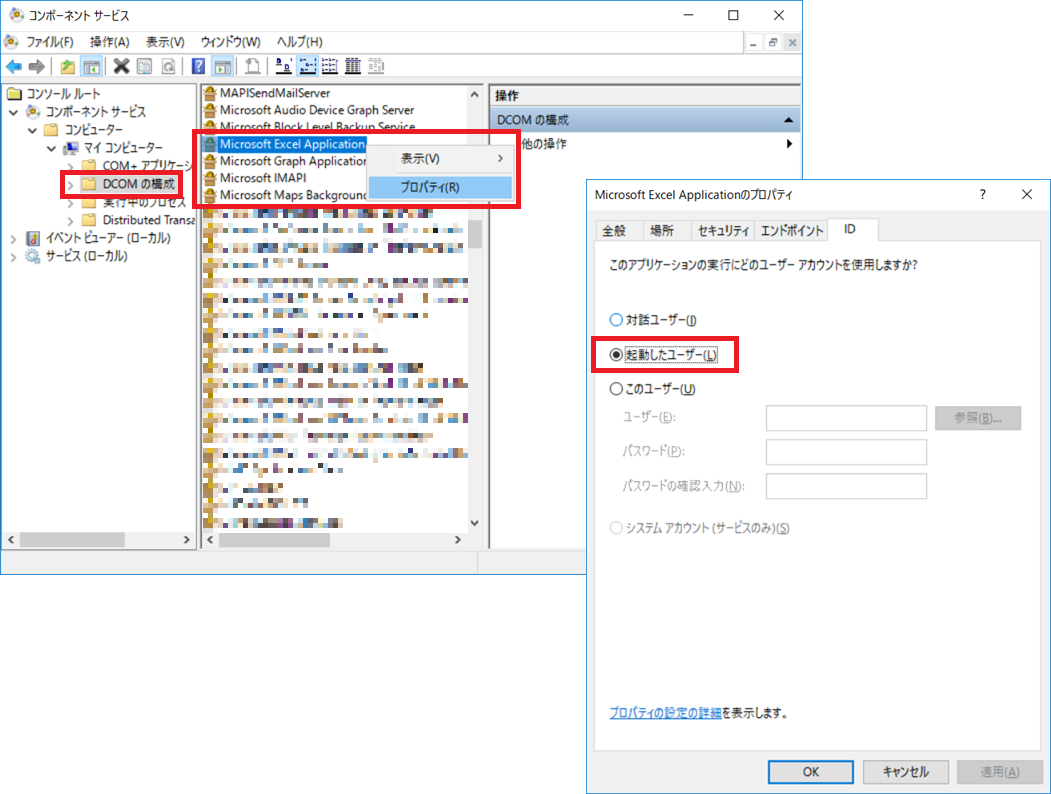The height and width of the screenshot is (794, 1051).
Task: Click the Back arrow toolbar icon
Action: 13,66
